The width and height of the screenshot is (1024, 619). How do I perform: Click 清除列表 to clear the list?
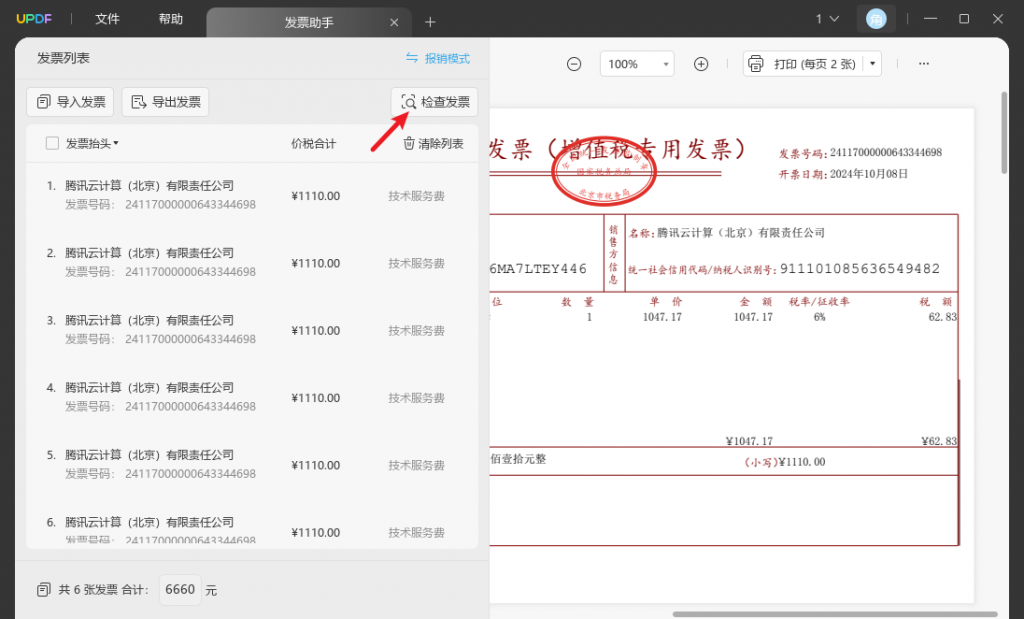pyautogui.click(x=433, y=144)
